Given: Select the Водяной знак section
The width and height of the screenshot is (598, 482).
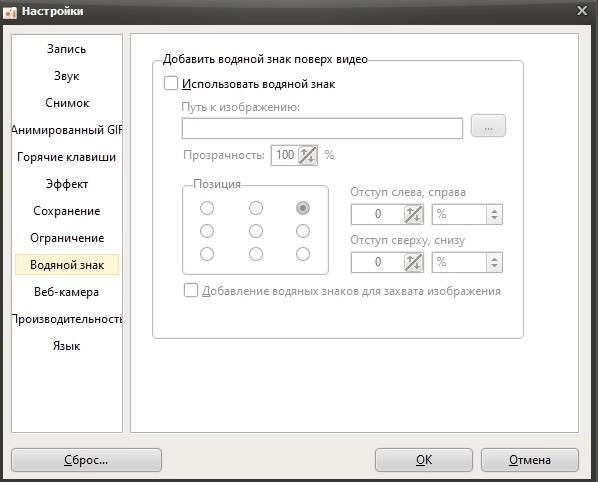Looking at the screenshot, I should [67, 265].
